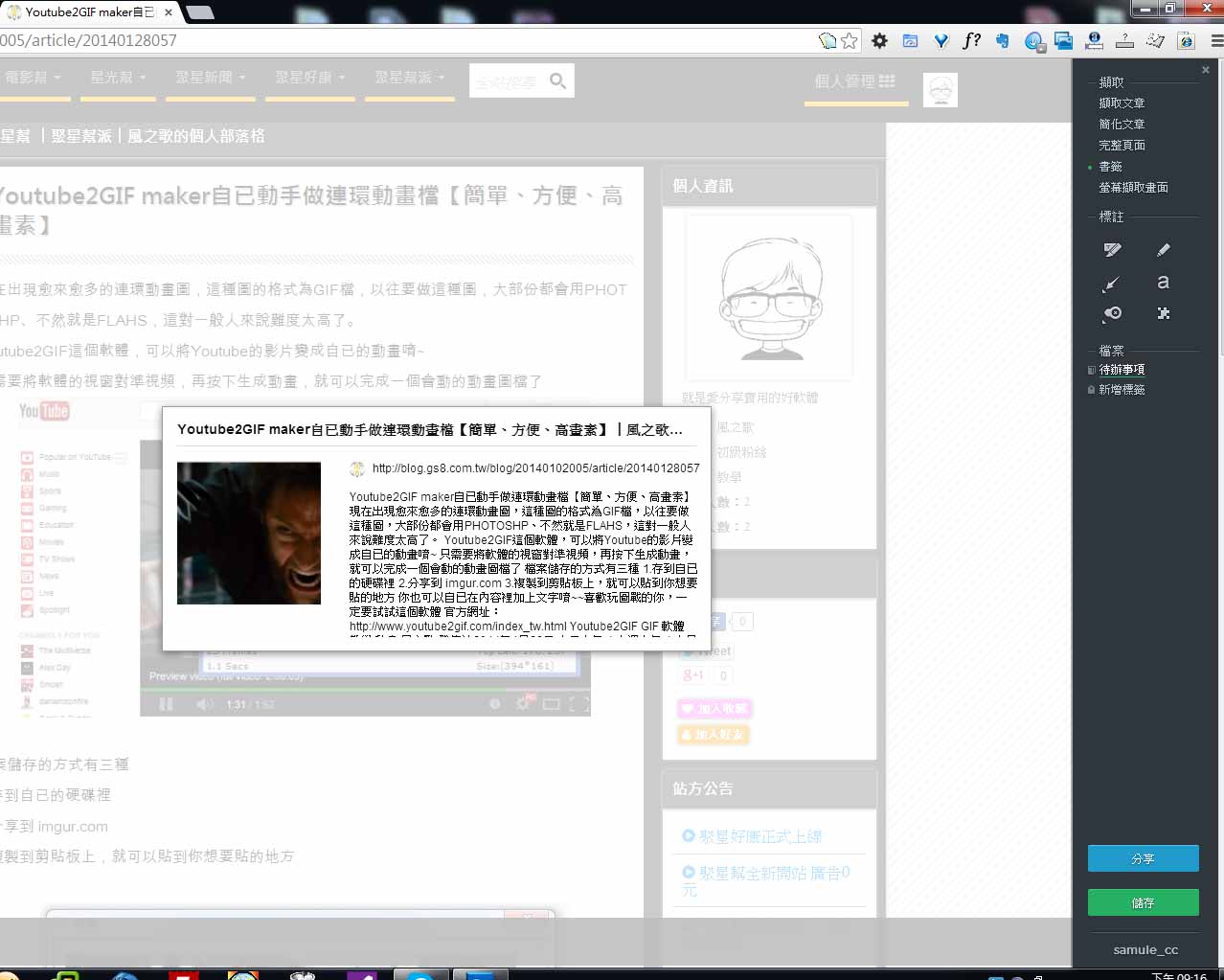Open a new browser tab
Screen dimensions: 1224x980
199,12
